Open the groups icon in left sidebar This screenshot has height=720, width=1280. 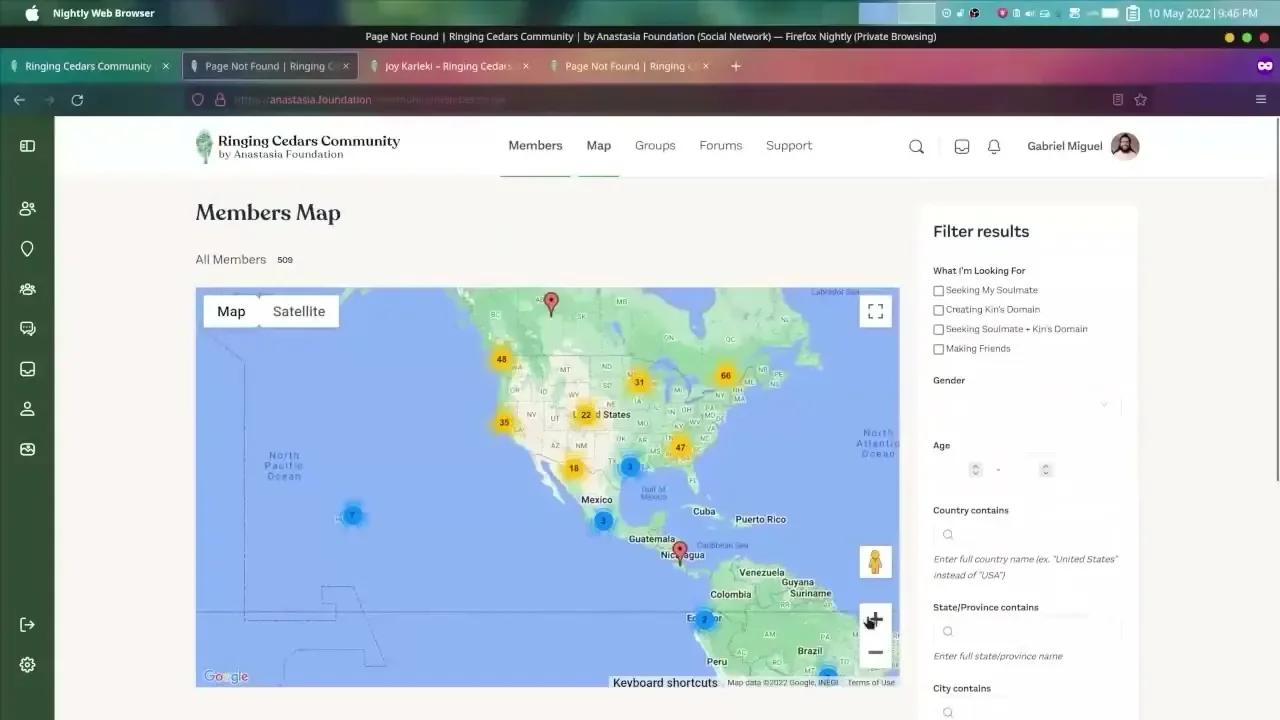tap(27, 289)
